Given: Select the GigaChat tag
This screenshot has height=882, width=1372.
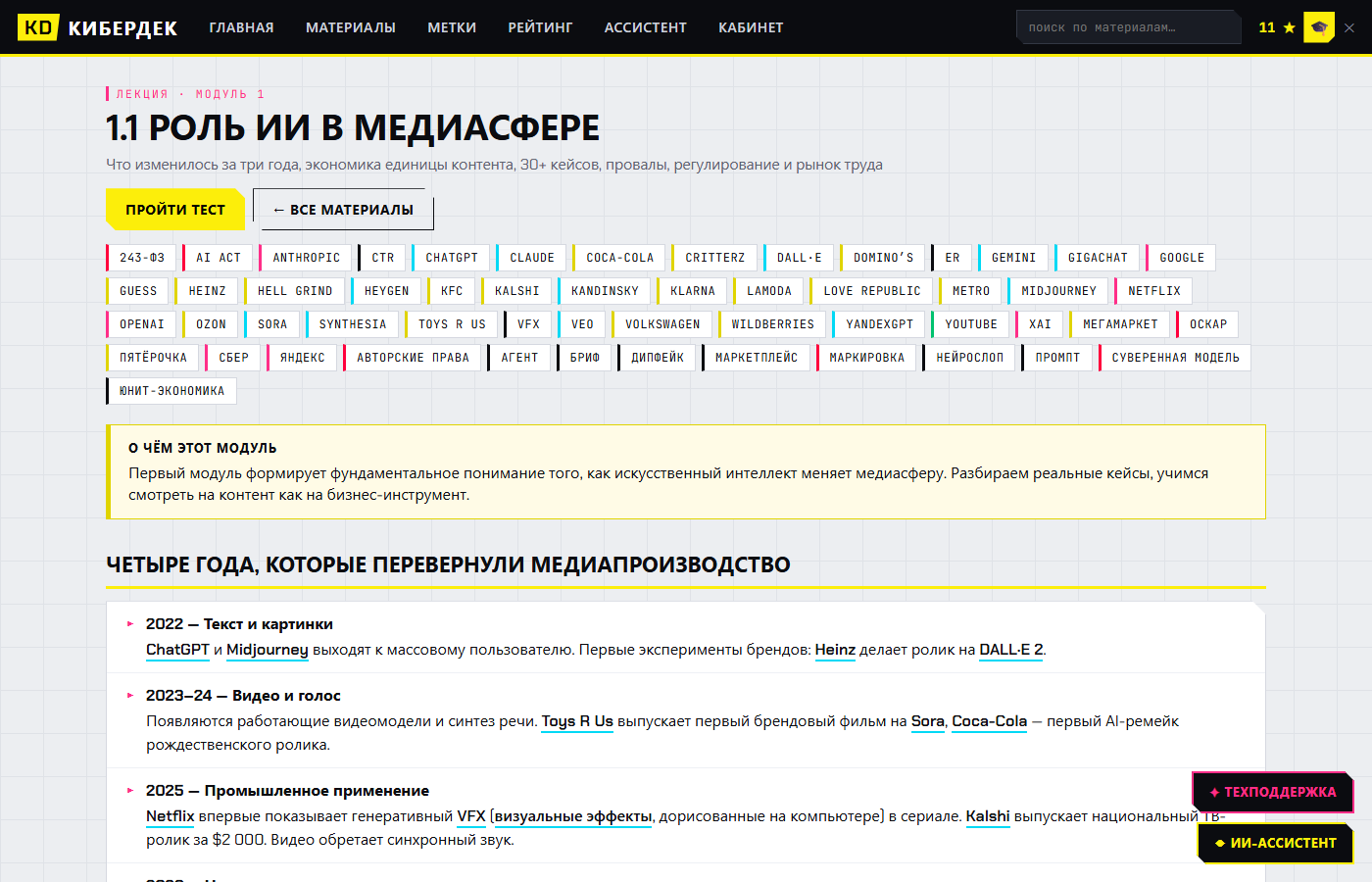Looking at the screenshot, I should point(1098,258).
